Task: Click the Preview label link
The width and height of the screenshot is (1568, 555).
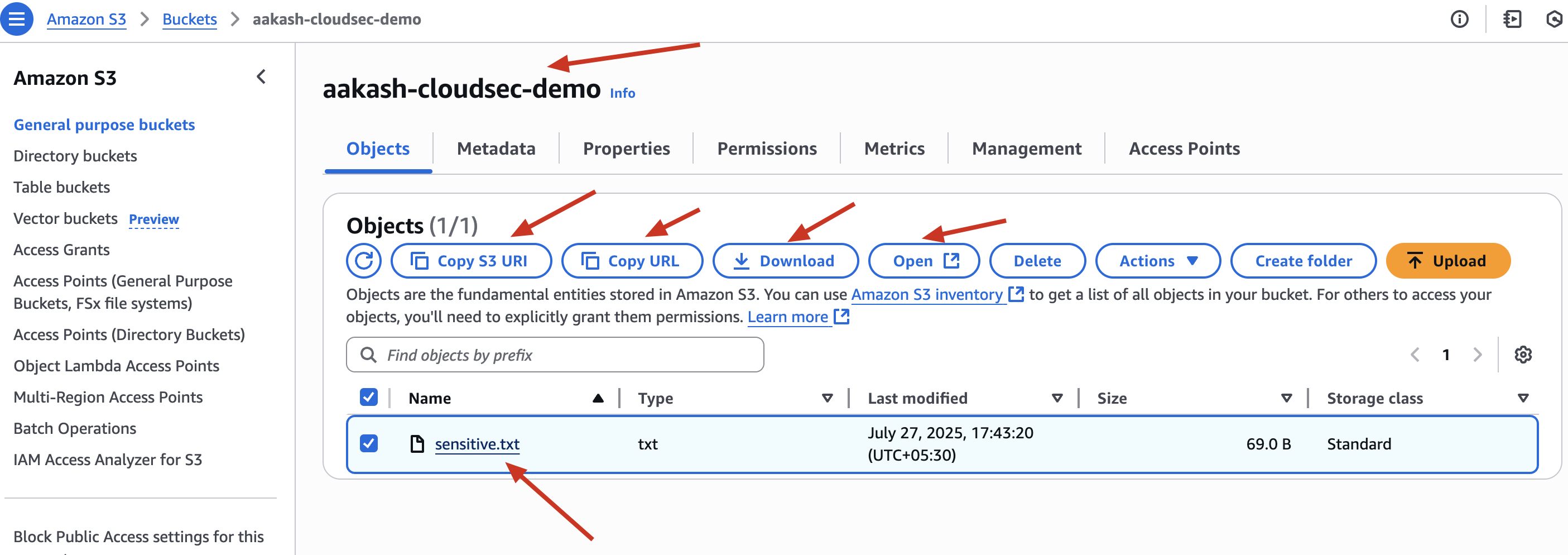Action: point(153,219)
